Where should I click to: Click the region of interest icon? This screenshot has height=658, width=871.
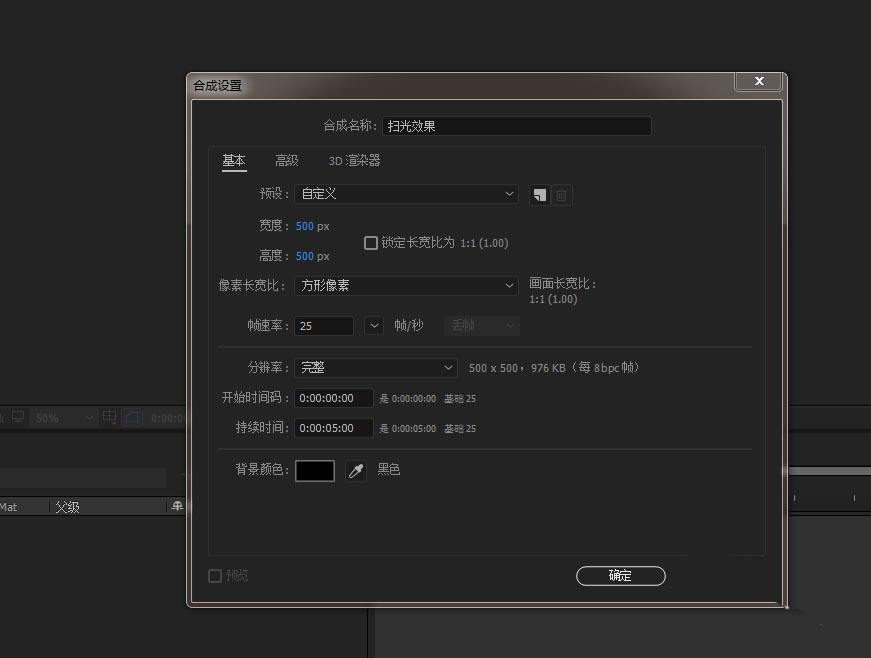tap(109, 418)
